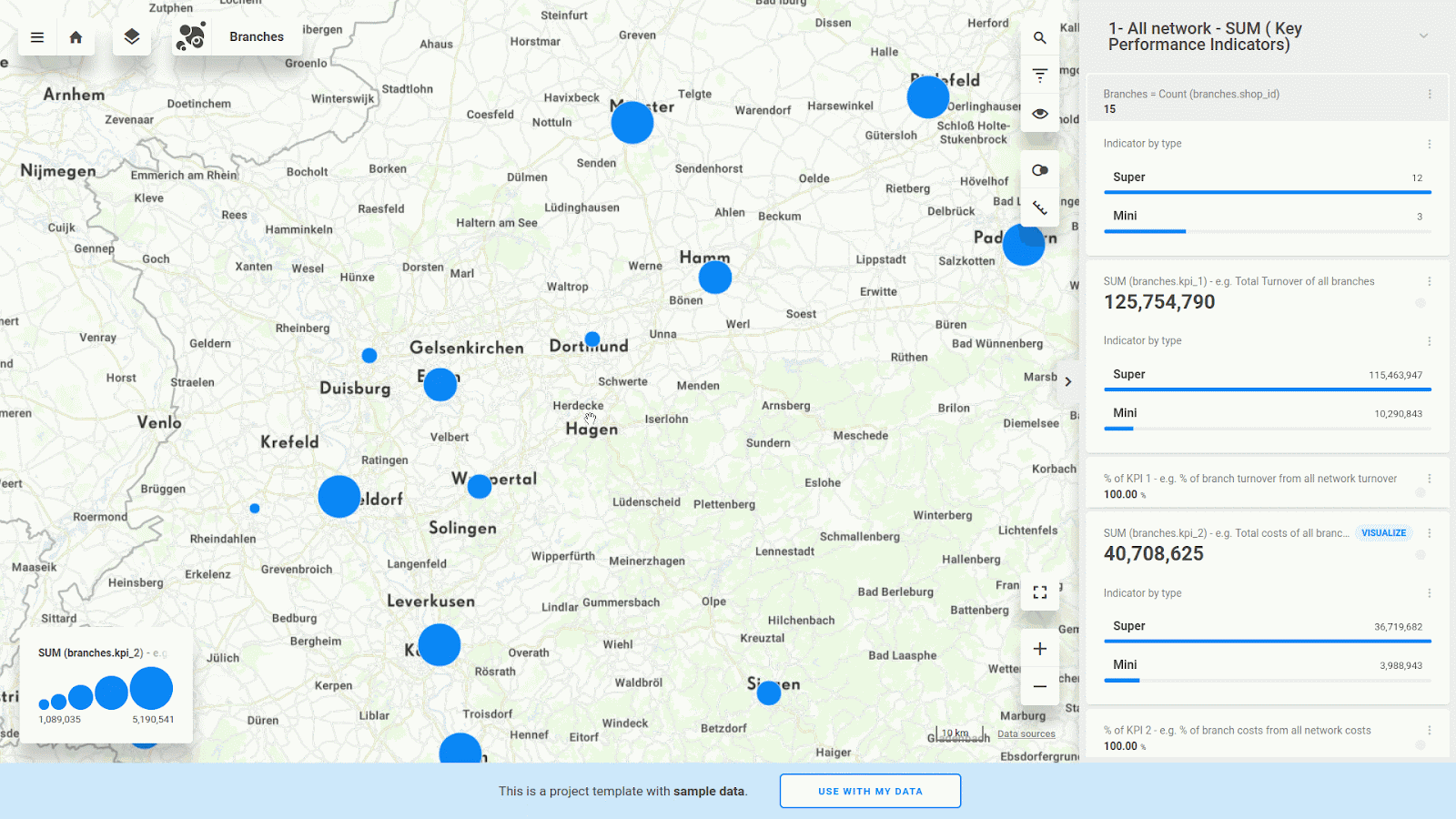Viewport: 1456px width, 819px height.
Task: Open options for Branches Count indicator
Action: click(1430, 95)
